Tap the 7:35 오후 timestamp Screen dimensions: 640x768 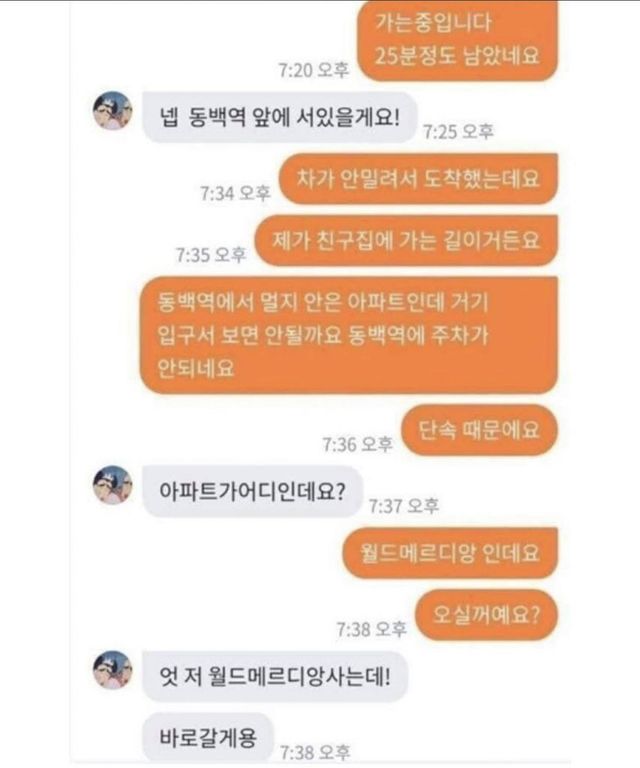[x=211, y=255]
